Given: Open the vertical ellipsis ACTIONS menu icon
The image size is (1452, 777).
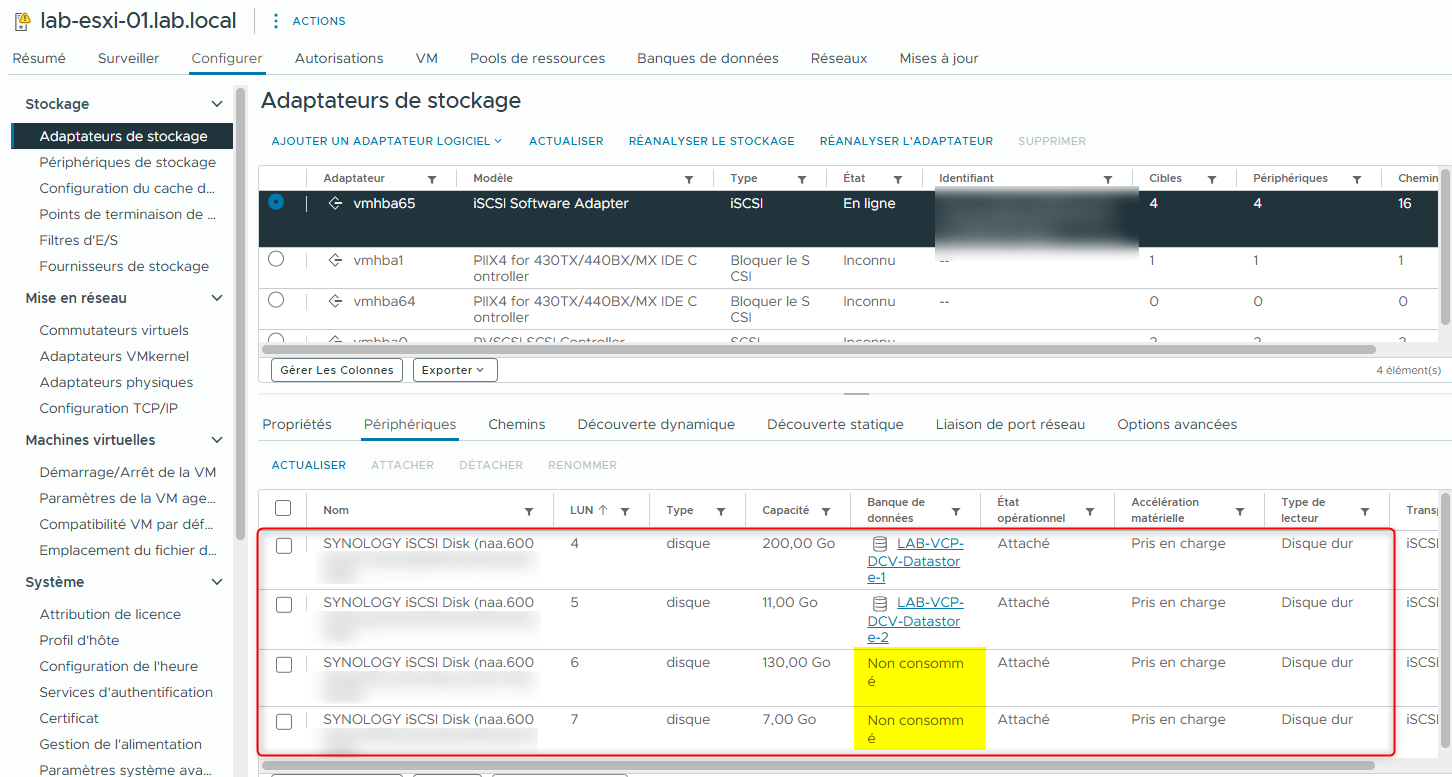Looking at the screenshot, I should pyautogui.click(x=276, y=20).
